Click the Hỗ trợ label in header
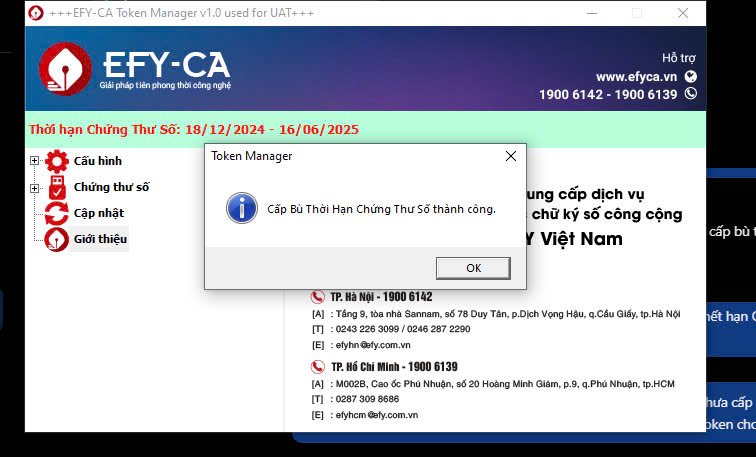 pos(678,58)
